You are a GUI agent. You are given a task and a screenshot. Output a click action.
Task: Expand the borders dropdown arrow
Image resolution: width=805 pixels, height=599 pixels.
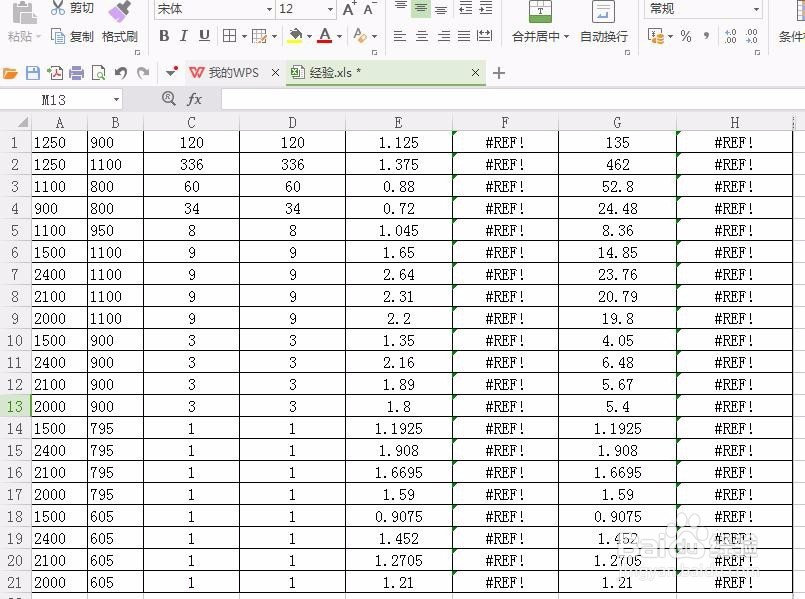pos(244,36)
